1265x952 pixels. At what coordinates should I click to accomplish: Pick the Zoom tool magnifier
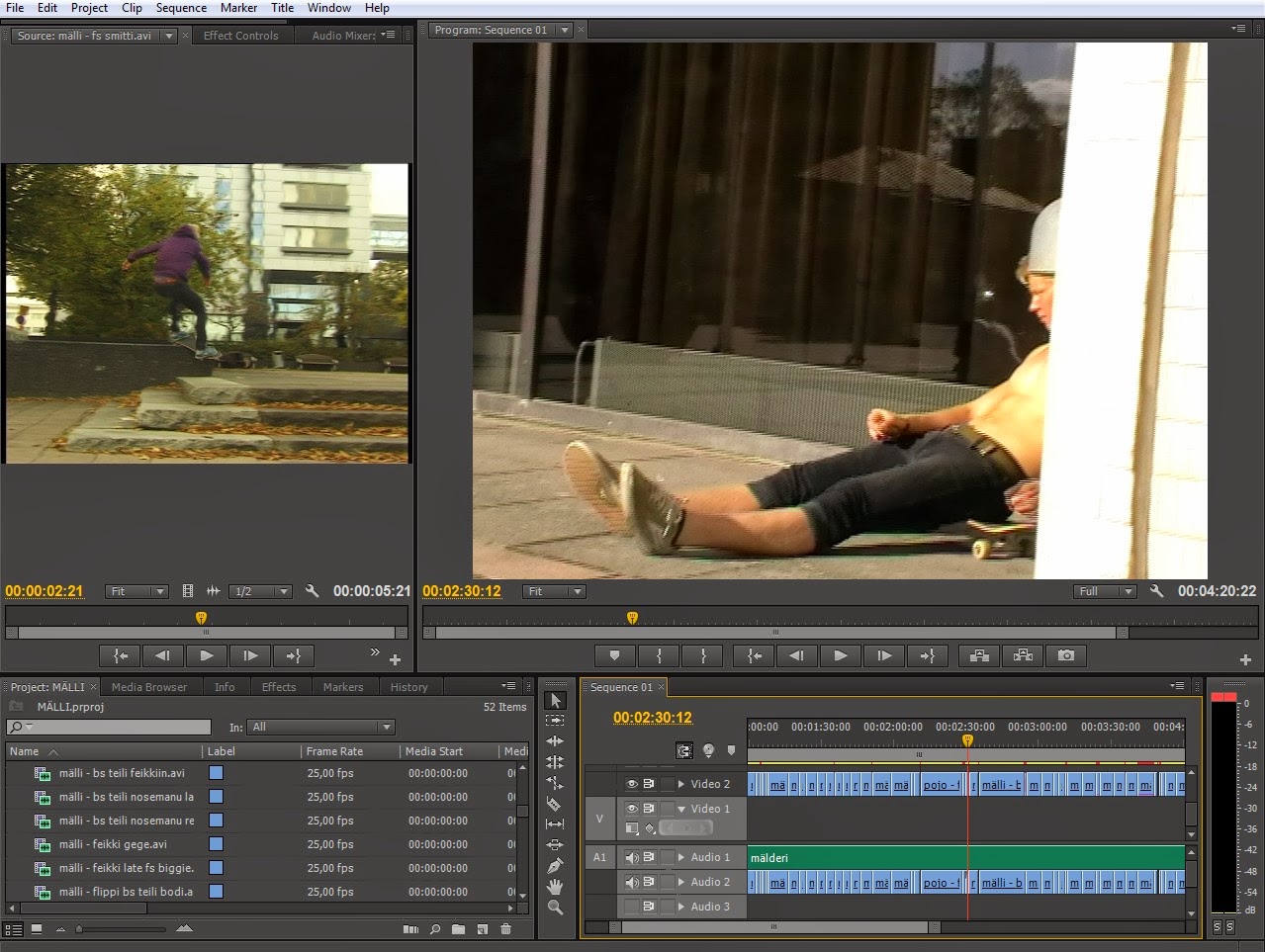(x=555, y=907)
